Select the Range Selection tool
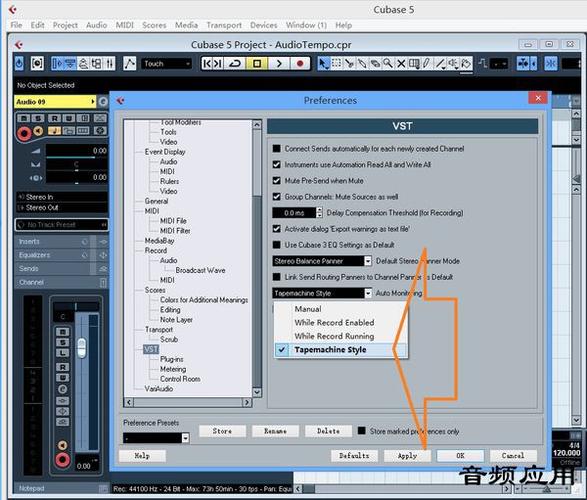The height and width of the screenshot is (500, 587). click(336, 64)
